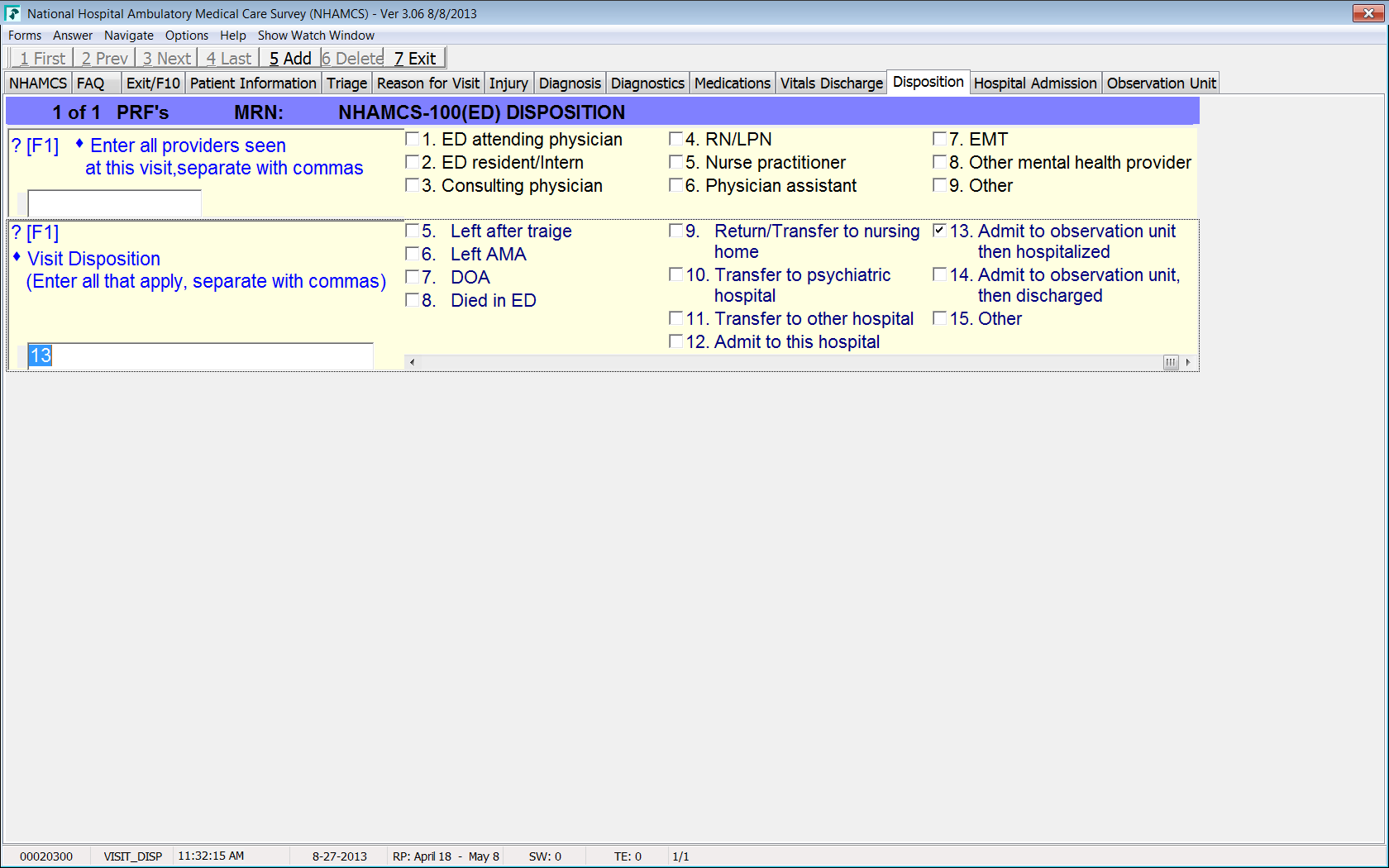Check Transfer to other hospital checkbox
The width and height of the screenshot is (1389, 868).
675,318
